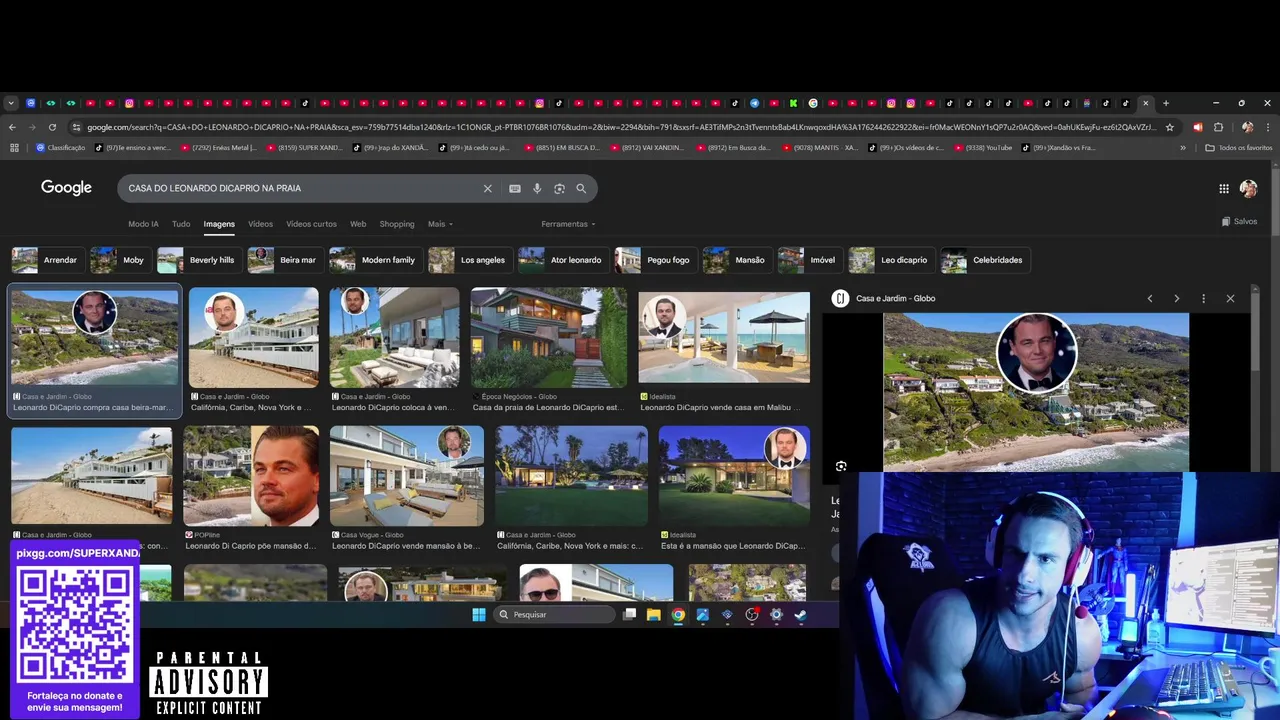This screenshot has height=720, width=1280.
Task: Clear the Google search box text
Action: [x=488, y=188]
